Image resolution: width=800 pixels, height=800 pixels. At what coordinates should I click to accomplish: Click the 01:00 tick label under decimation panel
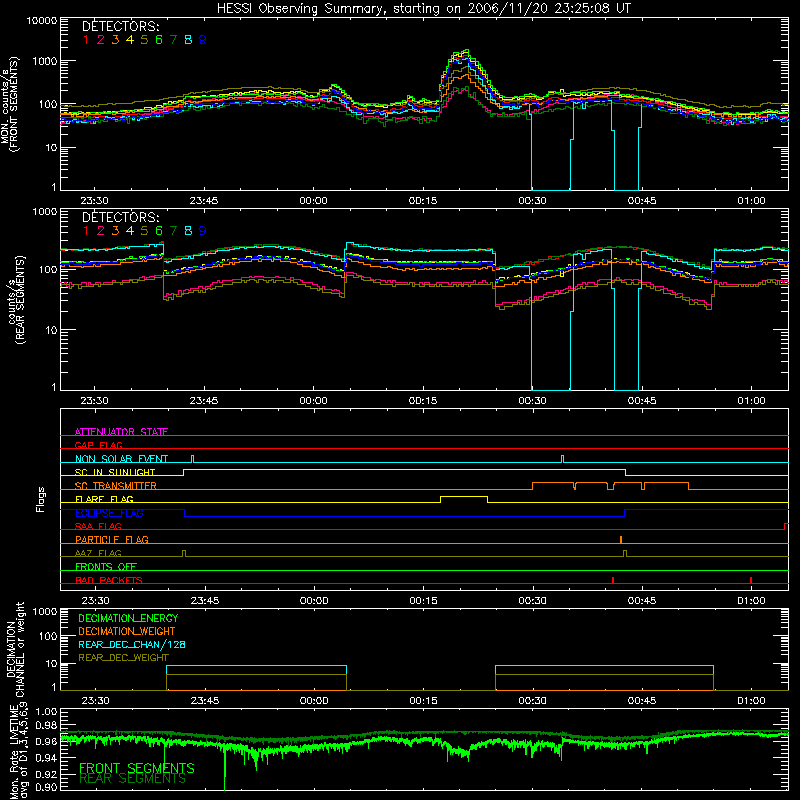click(752, 701)
